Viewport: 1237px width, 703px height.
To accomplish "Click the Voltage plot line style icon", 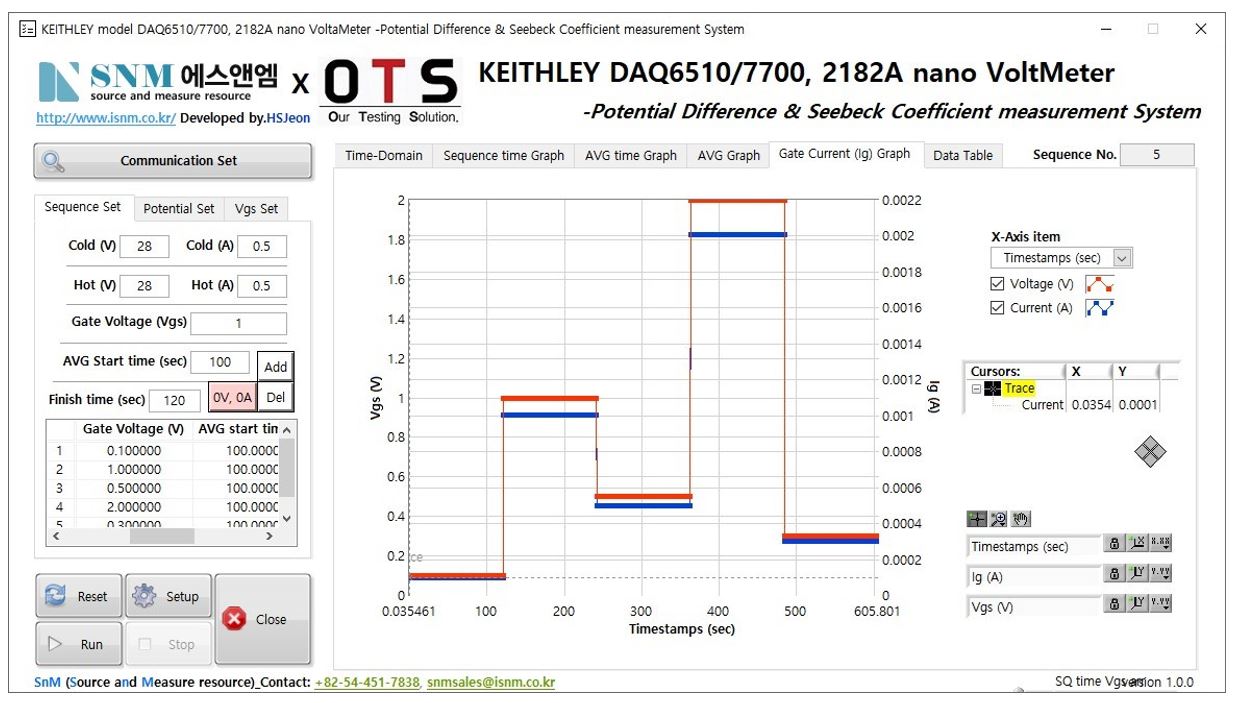I will 1099,284.
